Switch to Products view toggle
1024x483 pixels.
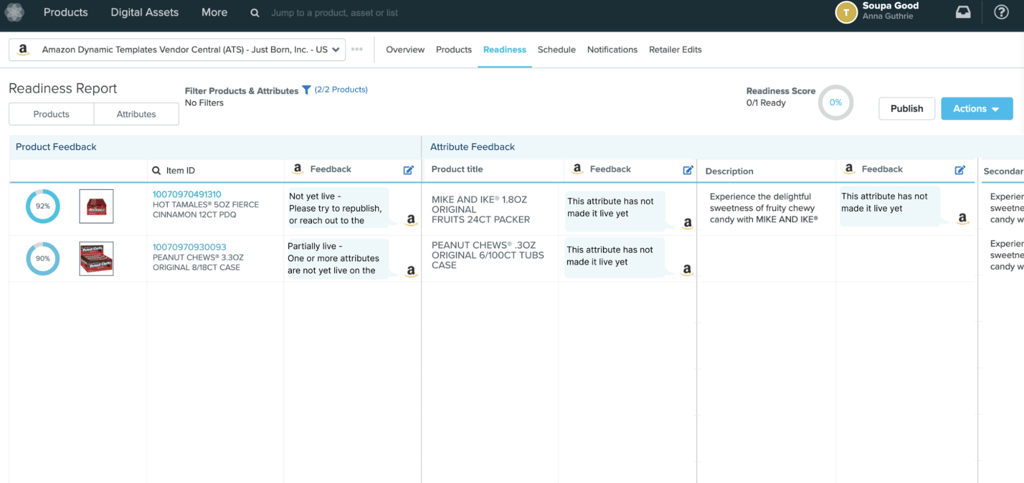coord(51,114)
